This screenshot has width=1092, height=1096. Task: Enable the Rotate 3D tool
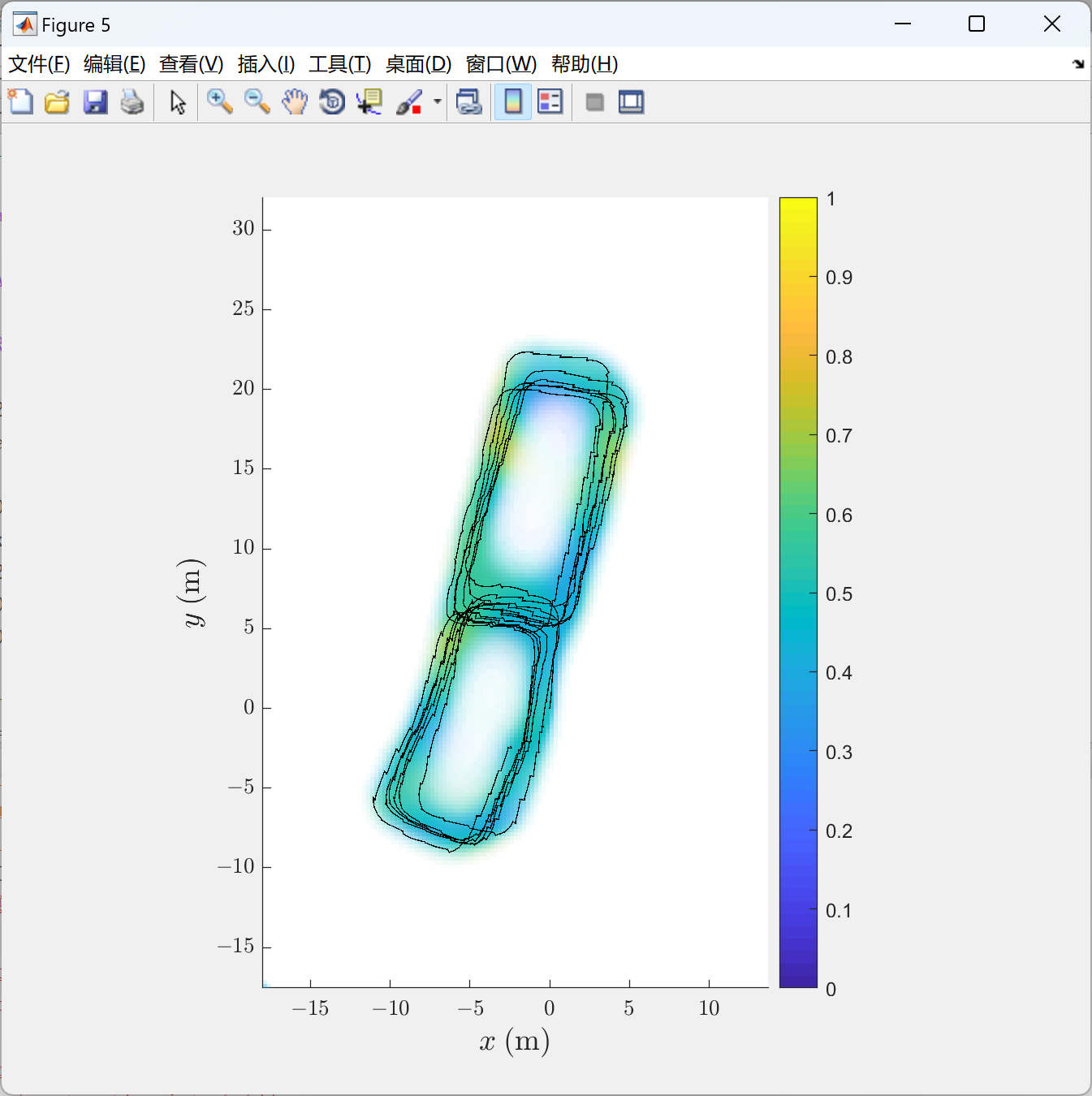(332, 102)
